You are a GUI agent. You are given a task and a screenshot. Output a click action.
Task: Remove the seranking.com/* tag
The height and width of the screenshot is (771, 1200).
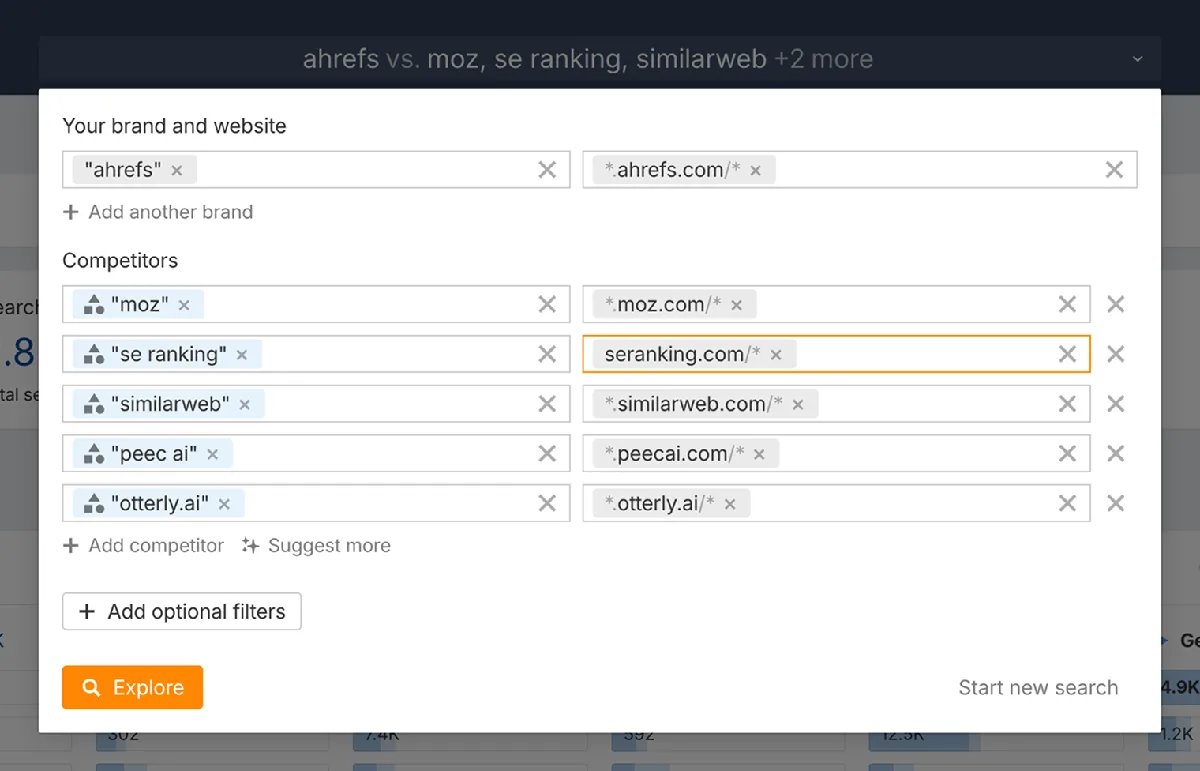(x=776, y=355)
